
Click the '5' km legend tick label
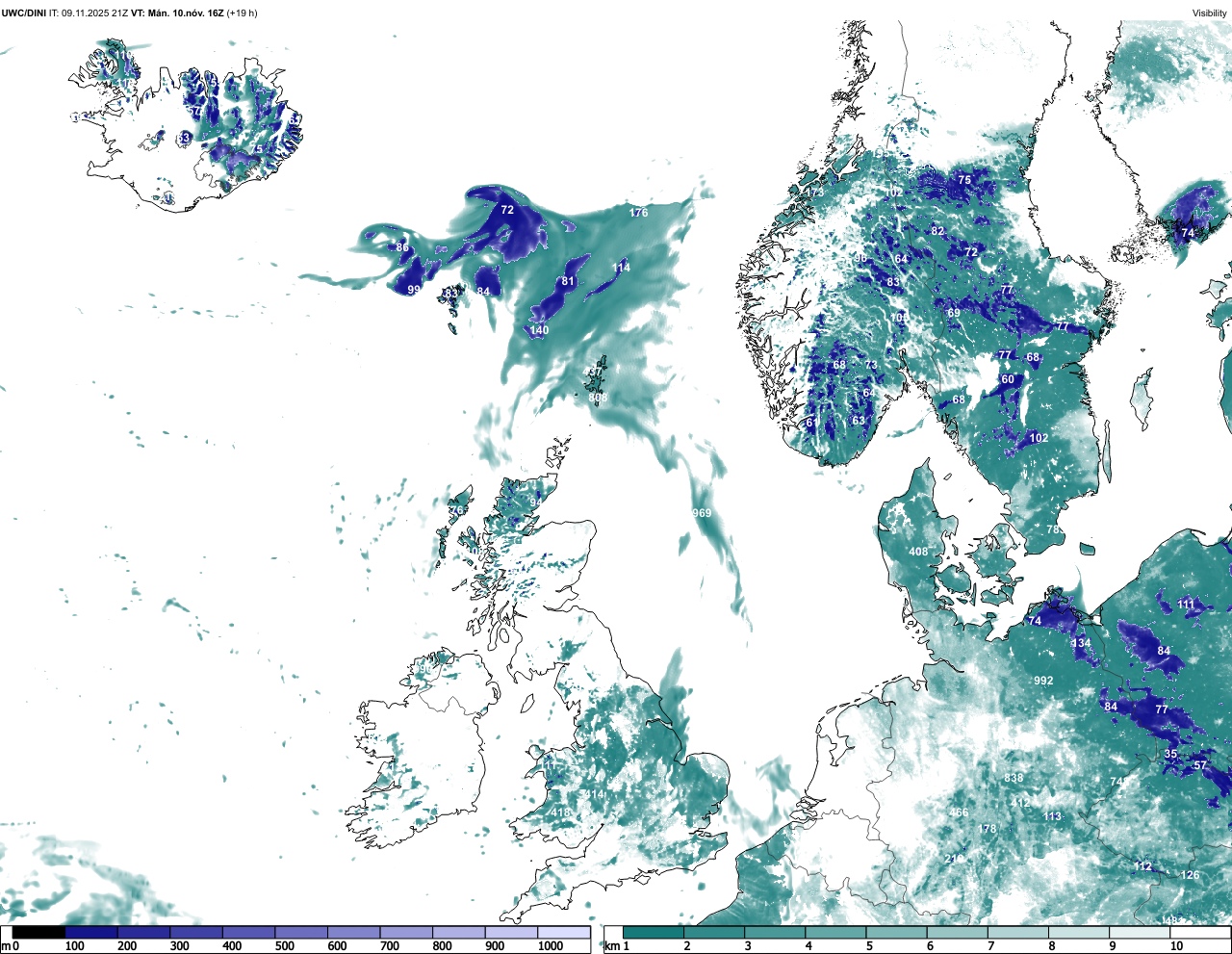[868, 946]
